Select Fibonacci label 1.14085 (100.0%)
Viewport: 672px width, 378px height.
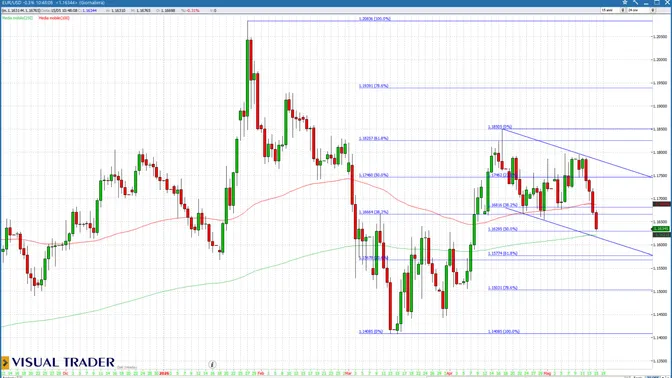point(504,331)
